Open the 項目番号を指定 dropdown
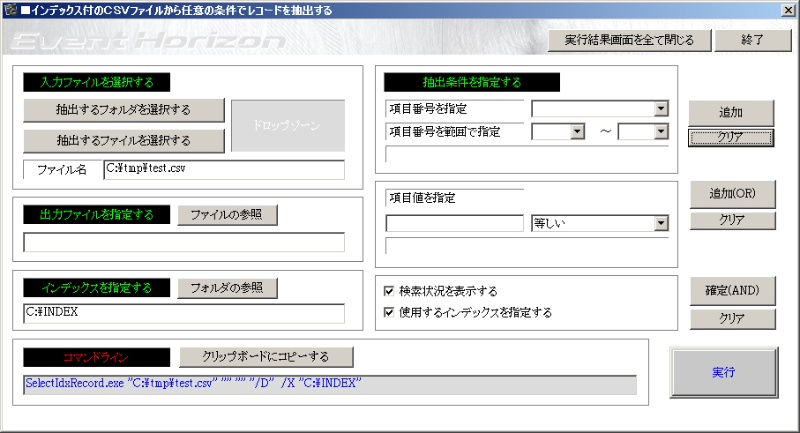The image size is (800, 433). (x=661, y=109)
